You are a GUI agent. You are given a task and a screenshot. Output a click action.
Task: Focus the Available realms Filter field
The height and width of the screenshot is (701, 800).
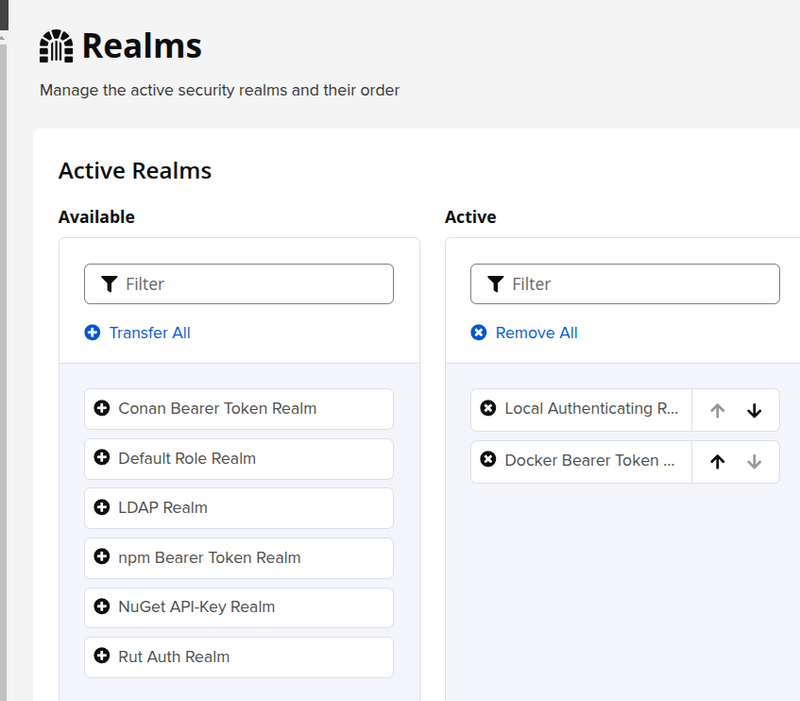[x=239, y=284]
